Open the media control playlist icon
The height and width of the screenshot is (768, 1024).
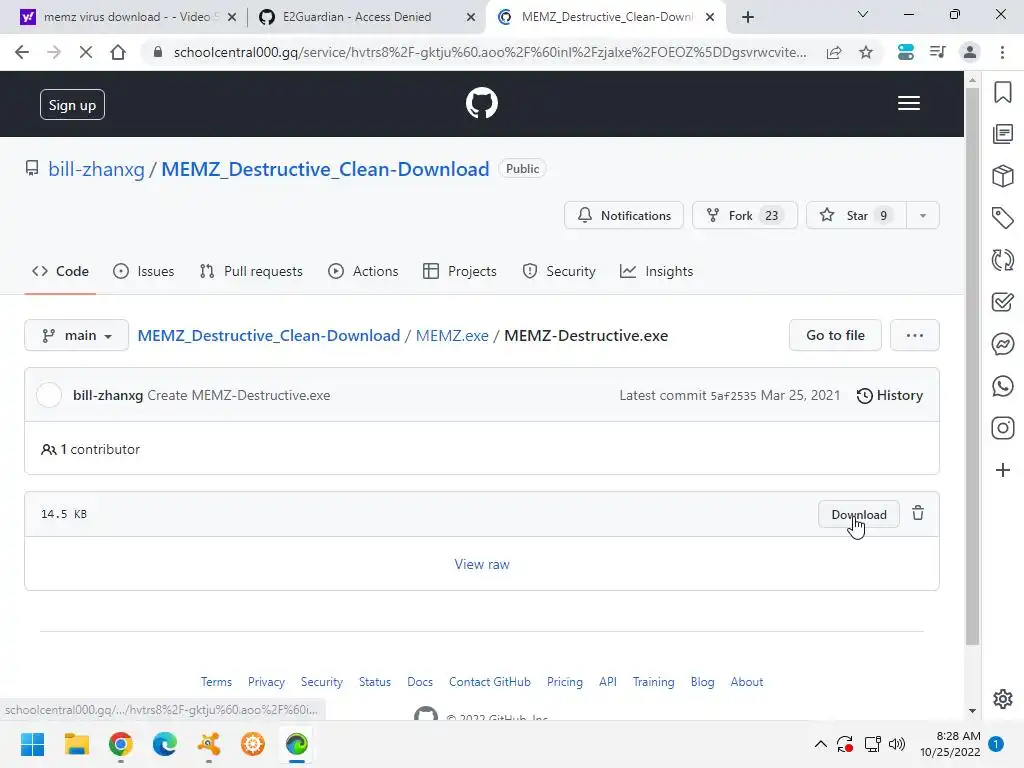tap(938, 52)
